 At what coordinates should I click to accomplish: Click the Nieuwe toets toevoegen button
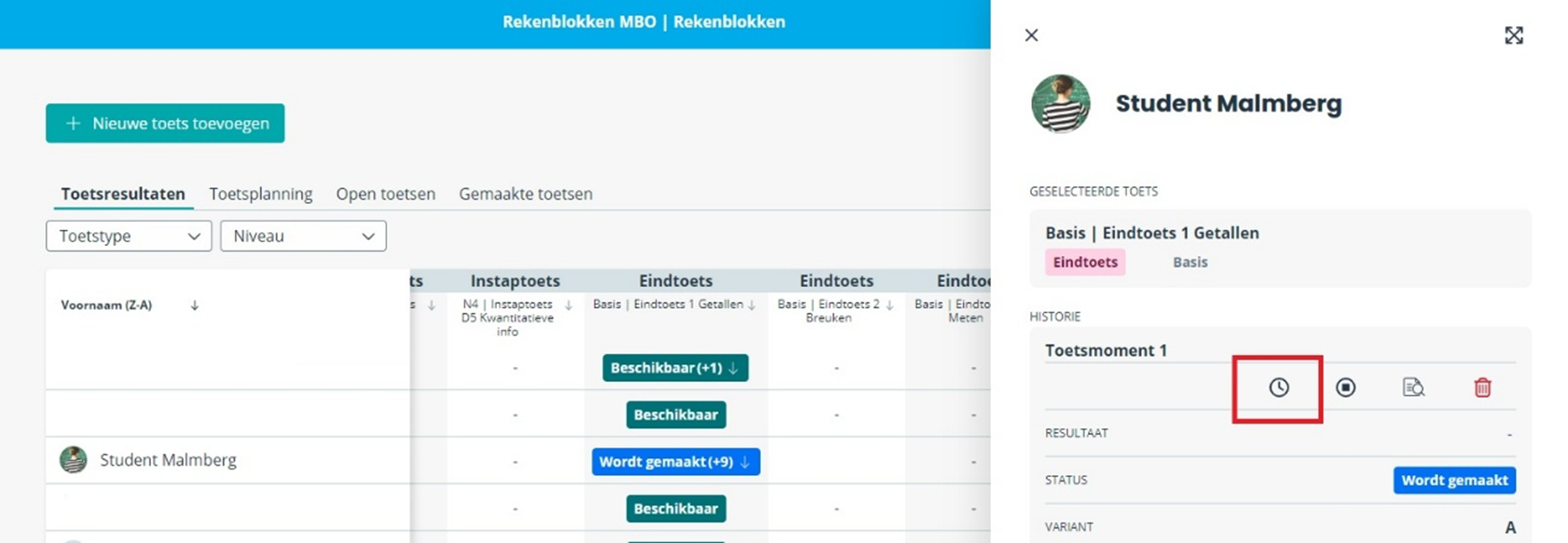pyautogui.click(x=165, y=123)
